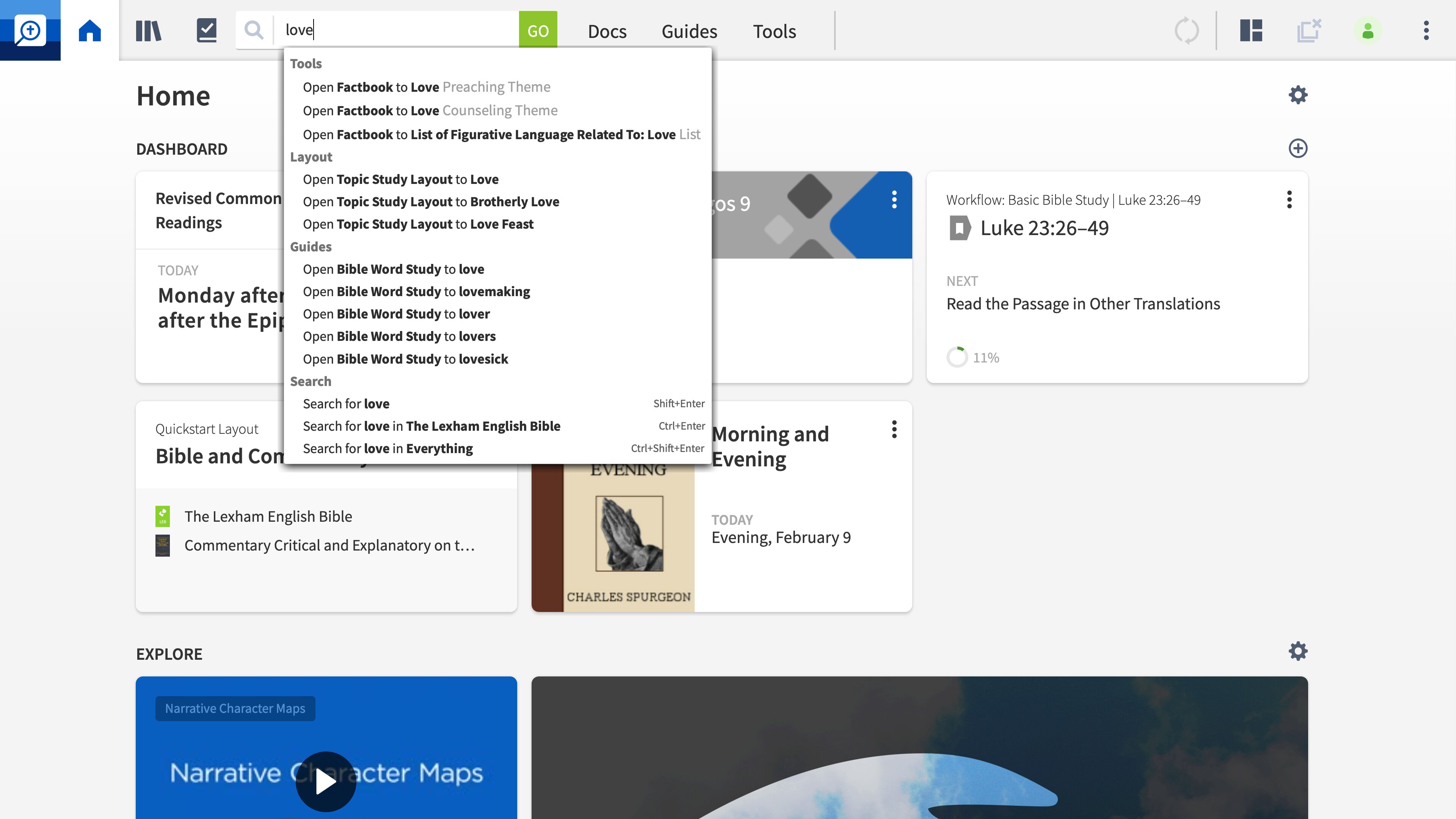
Task: Play the Narrative Character Maps video
Action: point(326,782)
